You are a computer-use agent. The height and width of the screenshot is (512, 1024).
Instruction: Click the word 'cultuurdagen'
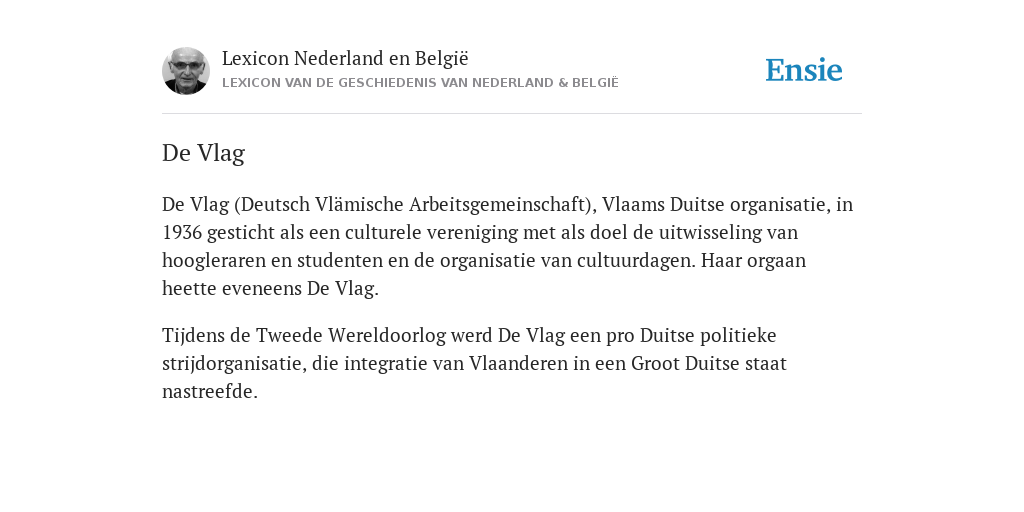click(636, 261)
